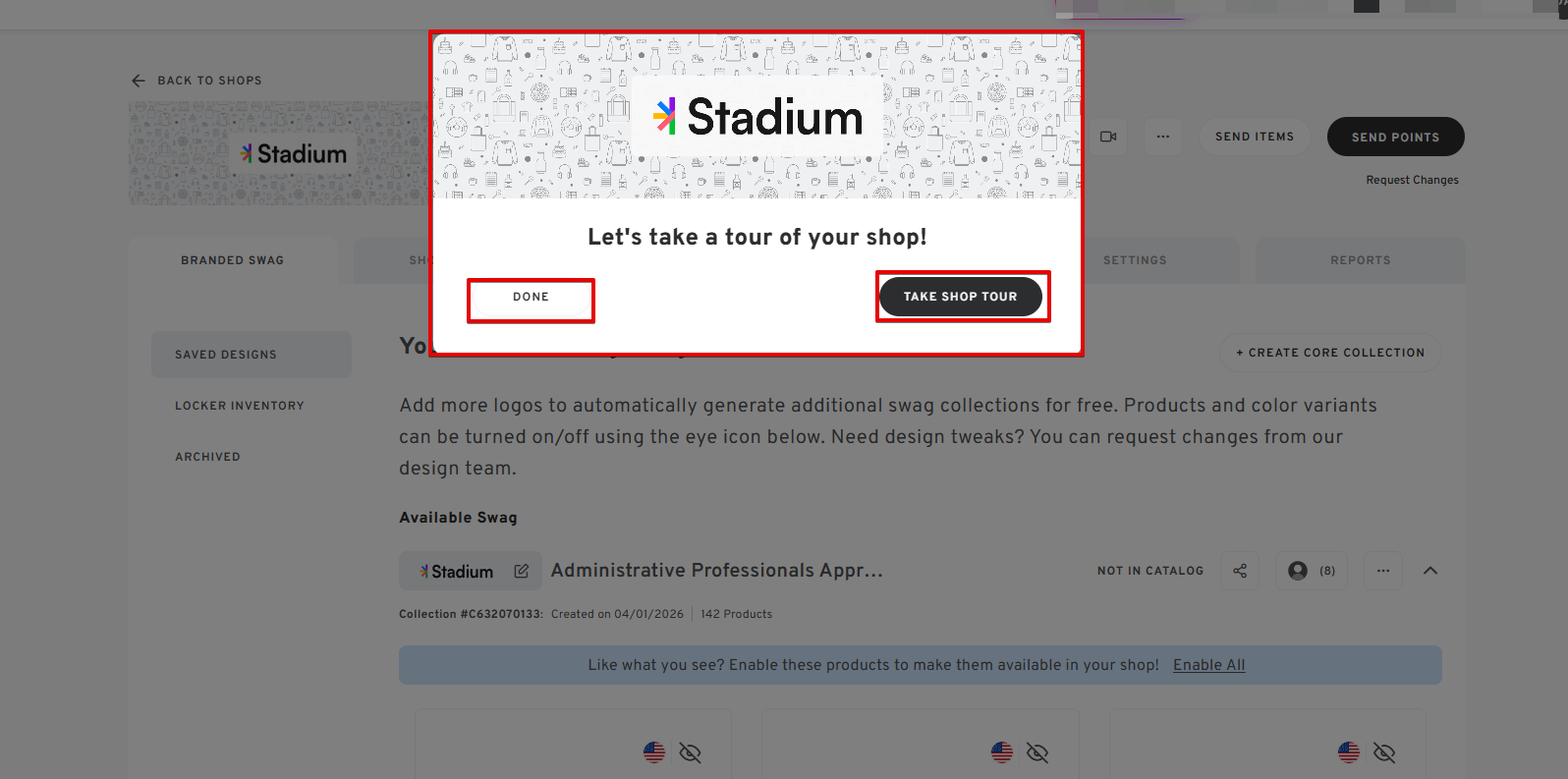Click the first product's US flag icon
This screenshot has height=779, width=1568.
654,752
